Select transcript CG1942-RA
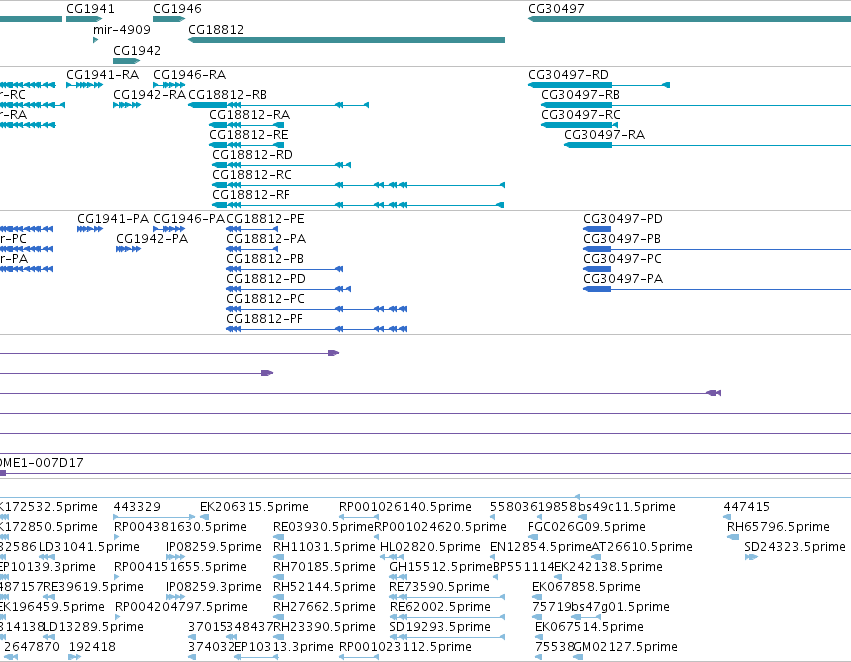This screenshot has width=851, height=662. click(149, 94)
